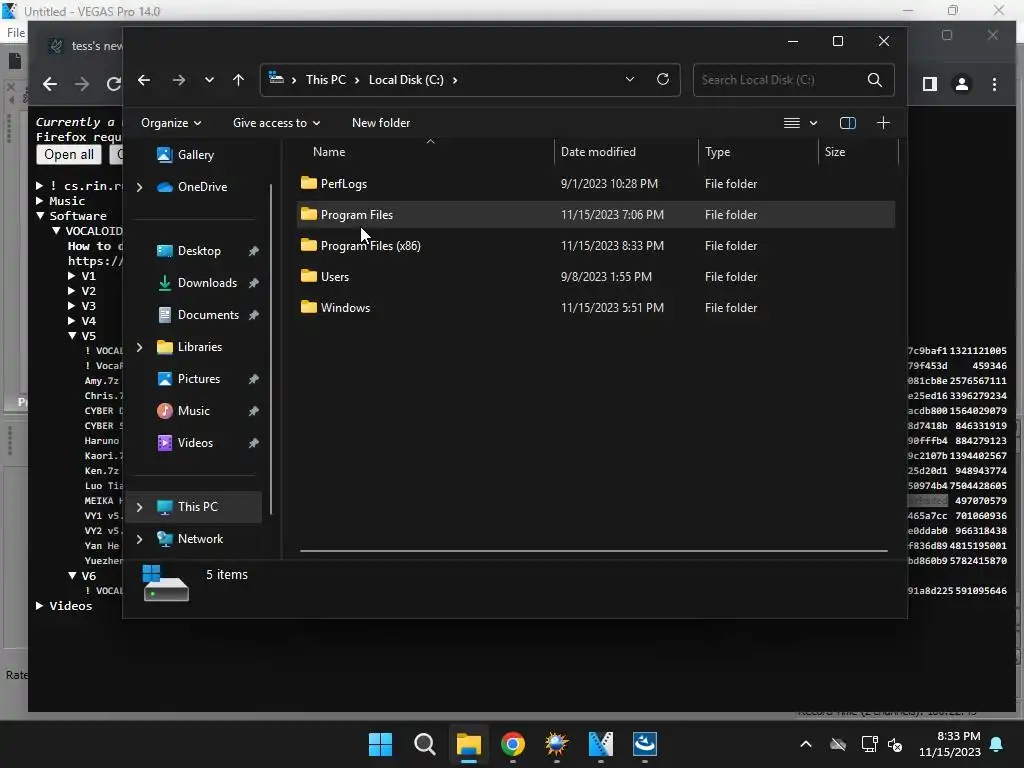The width and height of the screenshot is (1024, 768).
Task: Open VEGAS Pro from the taskbar
Action: 601,744
